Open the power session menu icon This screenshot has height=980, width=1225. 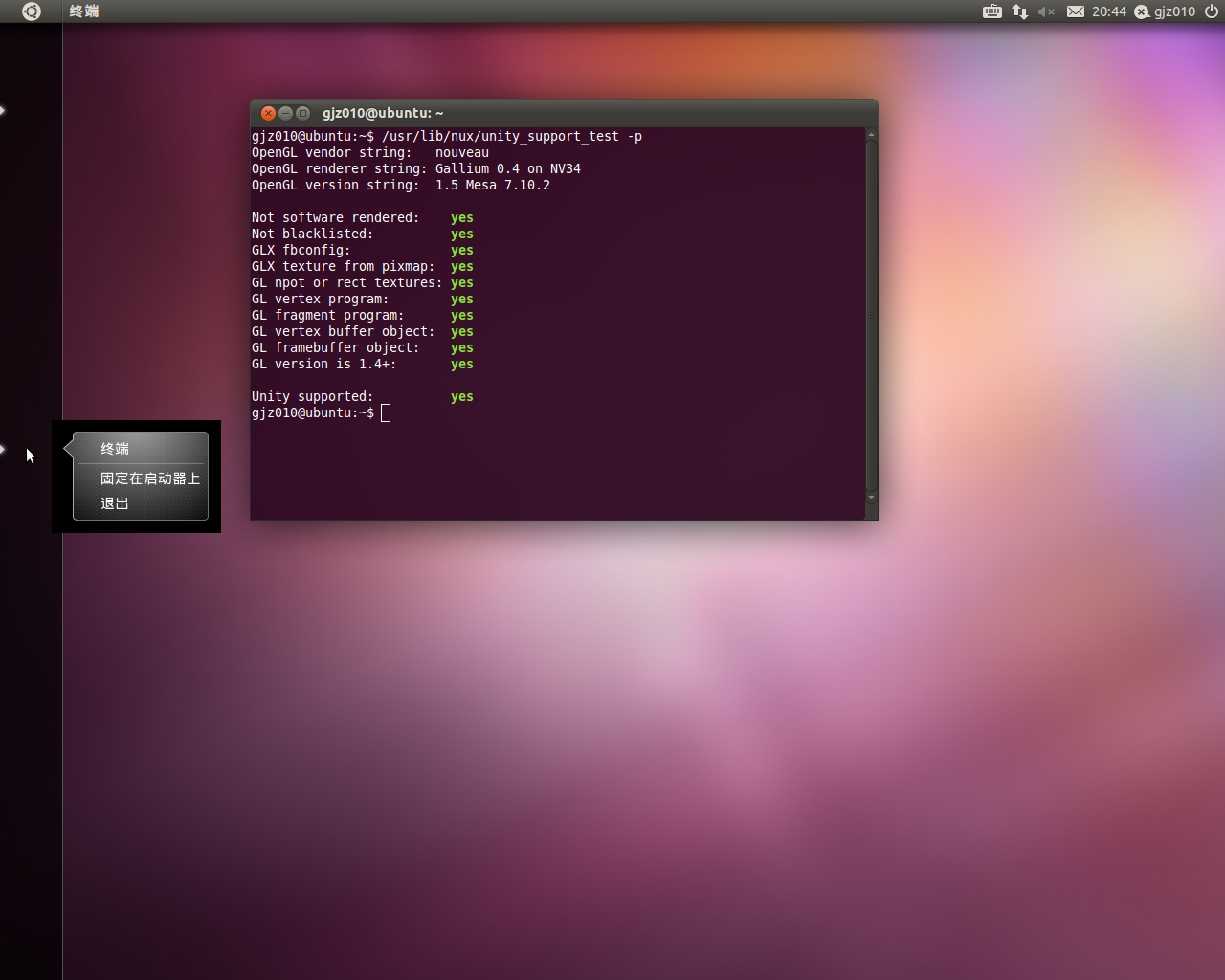pos(1212,11)
